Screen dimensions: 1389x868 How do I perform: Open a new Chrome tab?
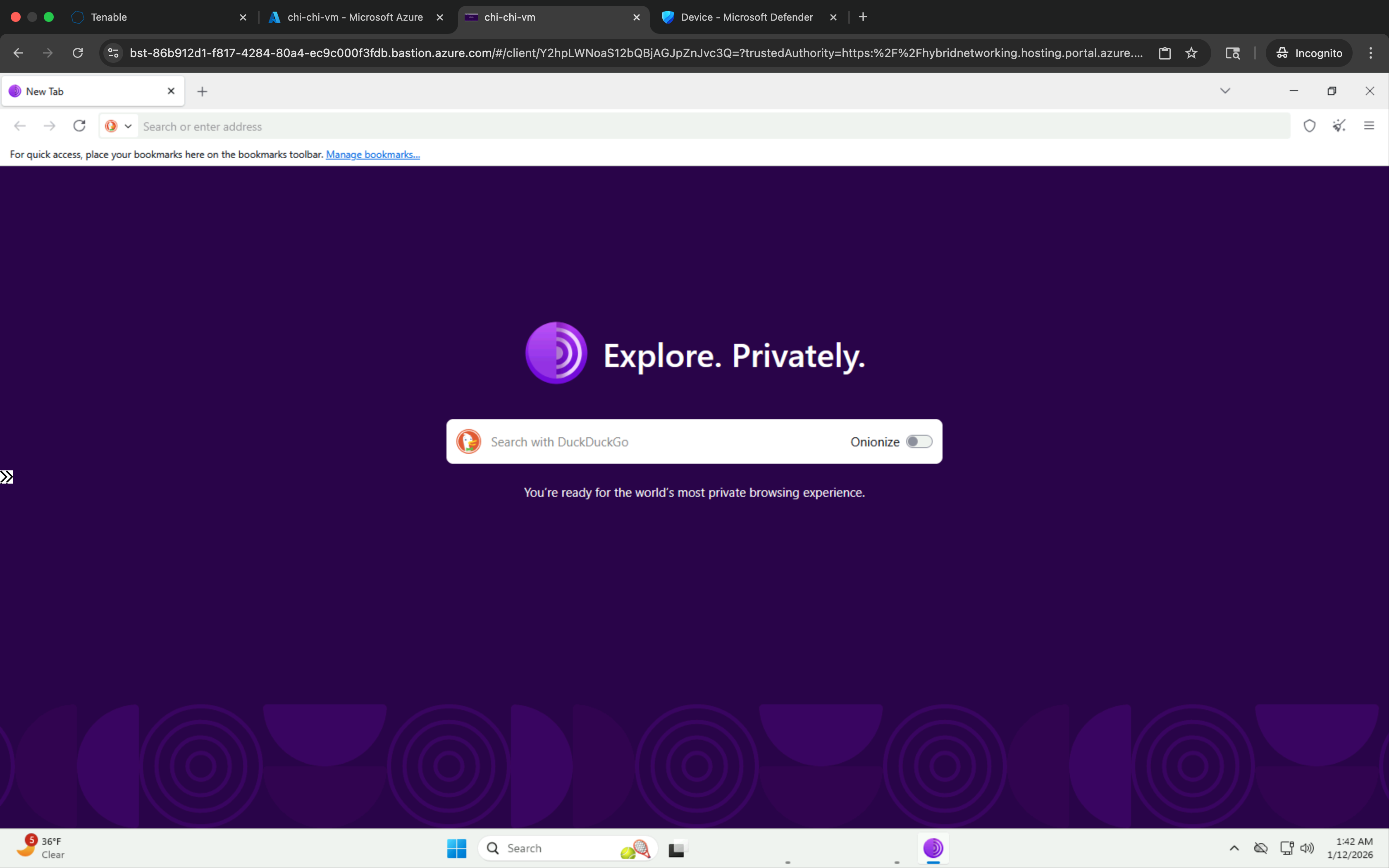[863, 17]
